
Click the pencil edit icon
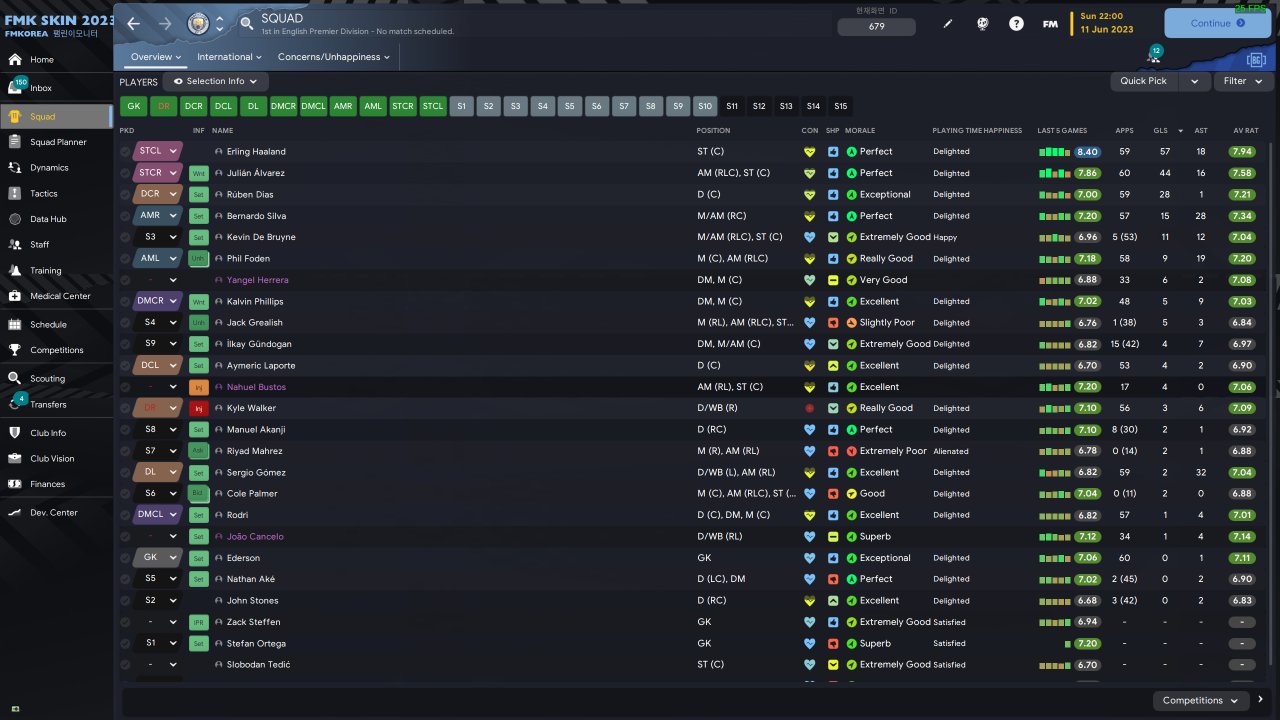point(949,23)
